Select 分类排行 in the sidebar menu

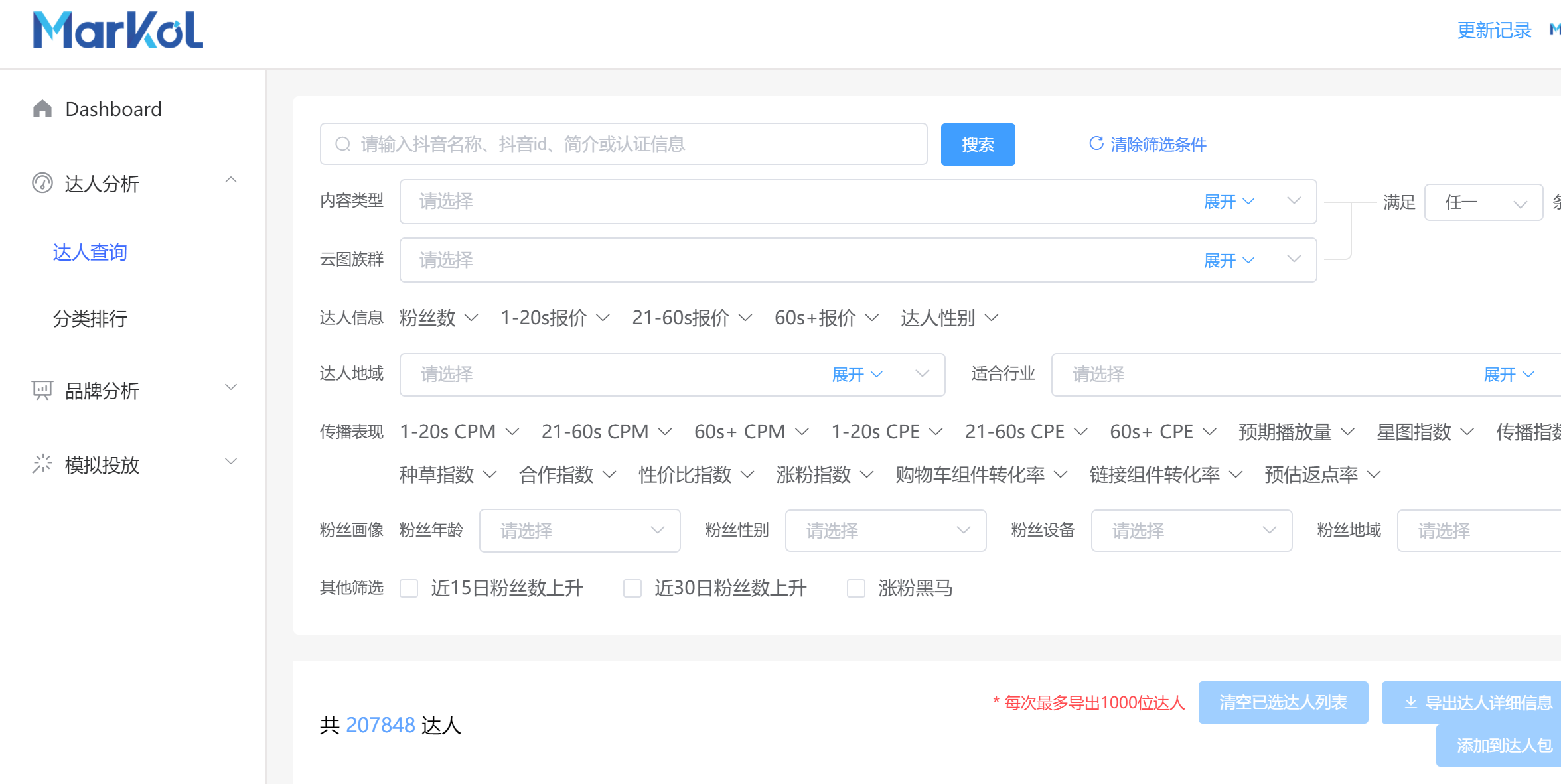(x=90, y=320)
